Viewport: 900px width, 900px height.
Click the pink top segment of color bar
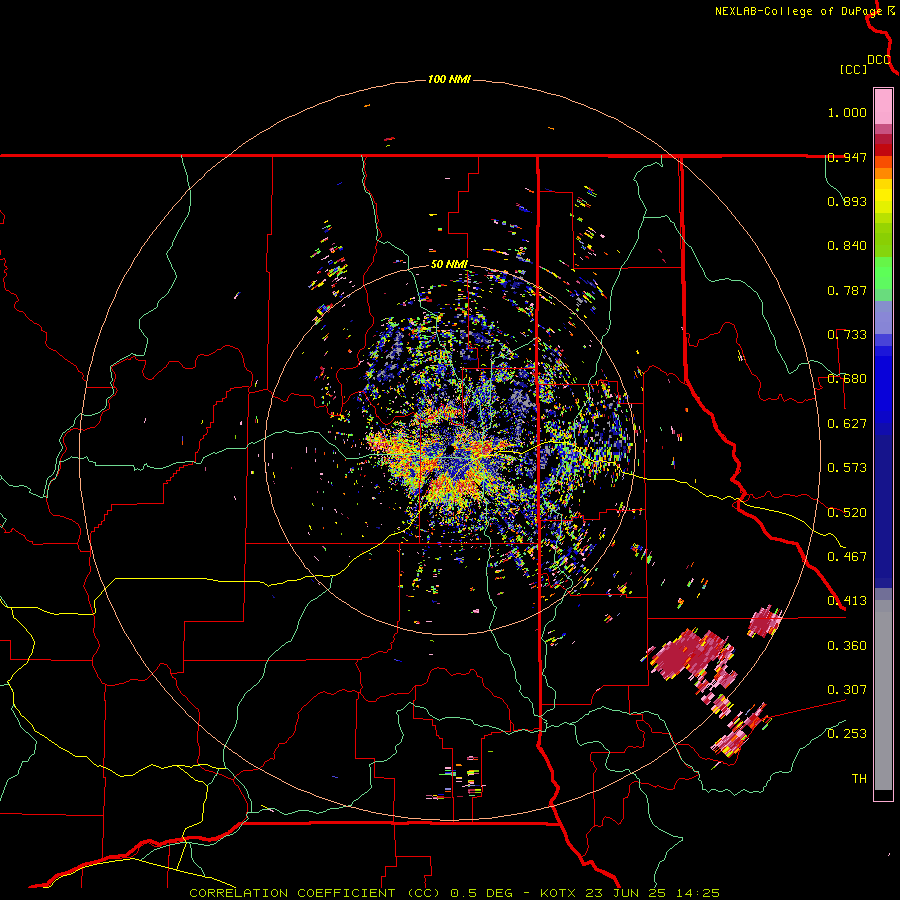click(x=883, y=107)
